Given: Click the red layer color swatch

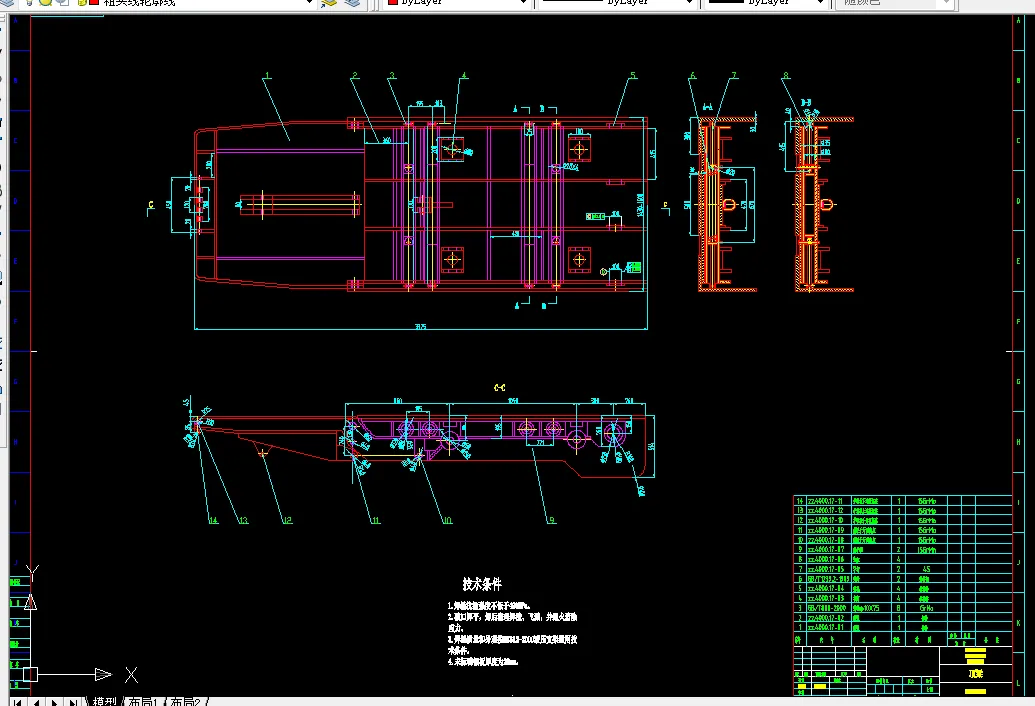Looking at the screenshot, I should tap(94, 3).
